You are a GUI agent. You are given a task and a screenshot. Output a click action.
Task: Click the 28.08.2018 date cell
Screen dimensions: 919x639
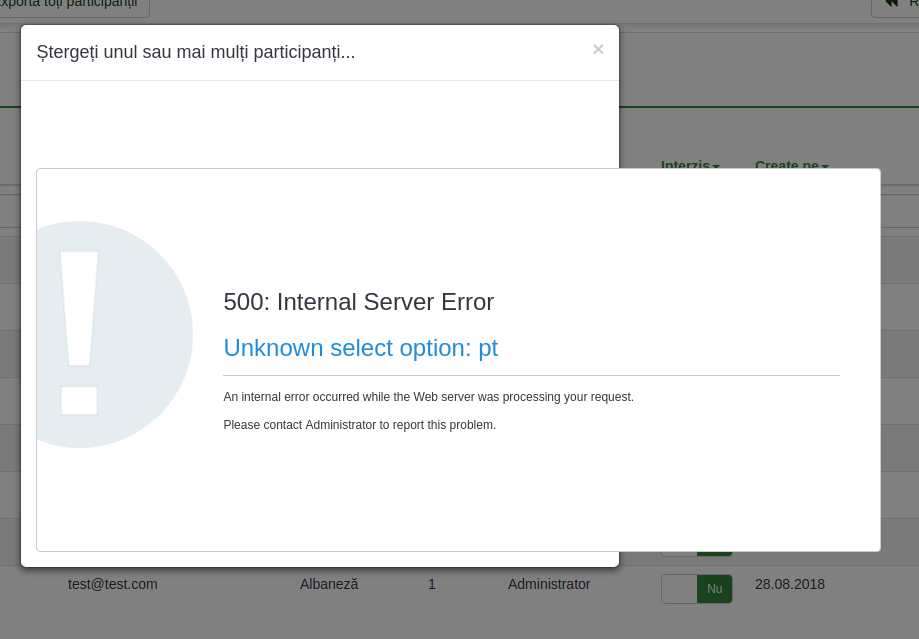pos(790,584)
